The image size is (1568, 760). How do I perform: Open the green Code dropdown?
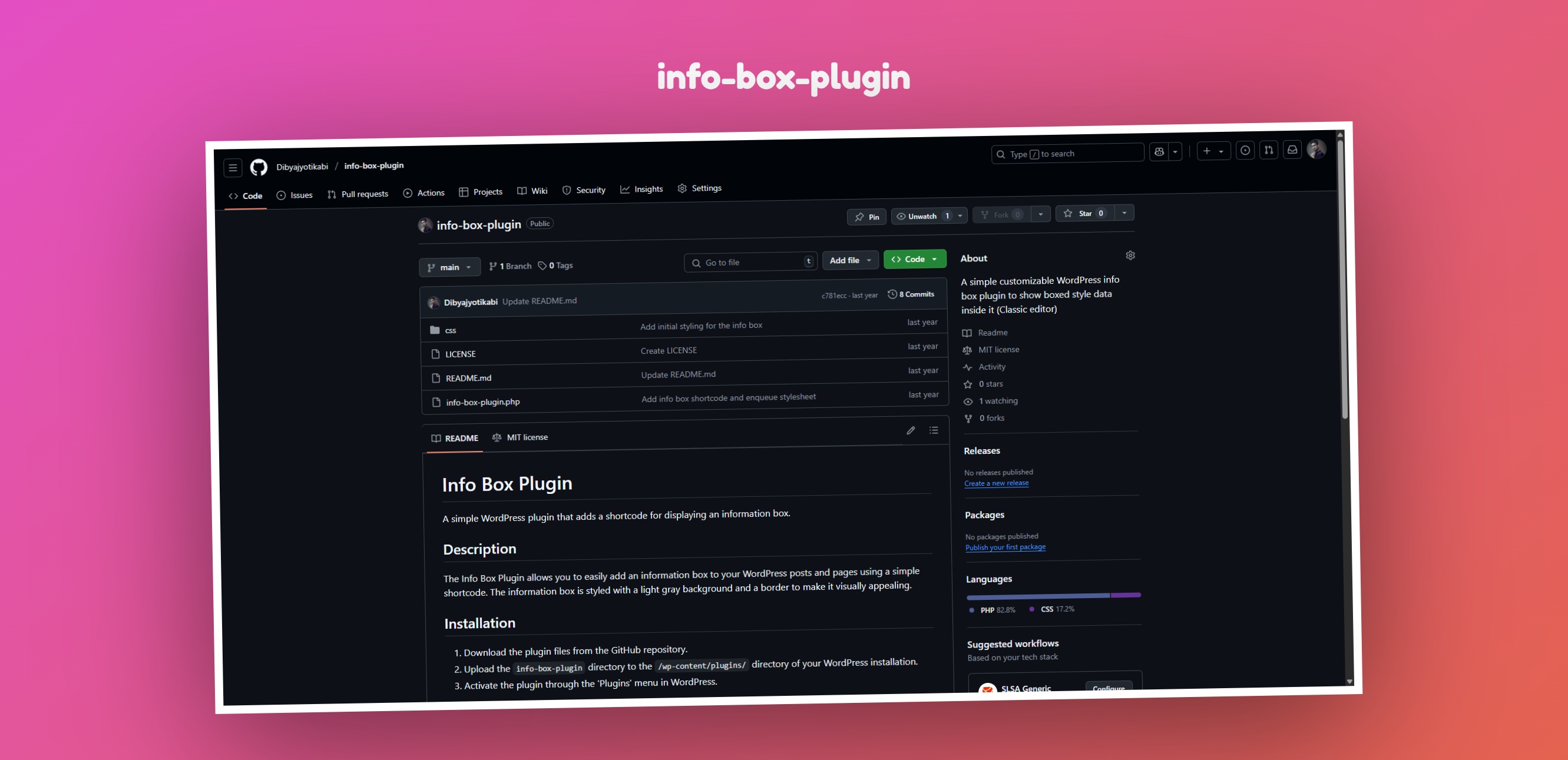[x=914, y=259]
